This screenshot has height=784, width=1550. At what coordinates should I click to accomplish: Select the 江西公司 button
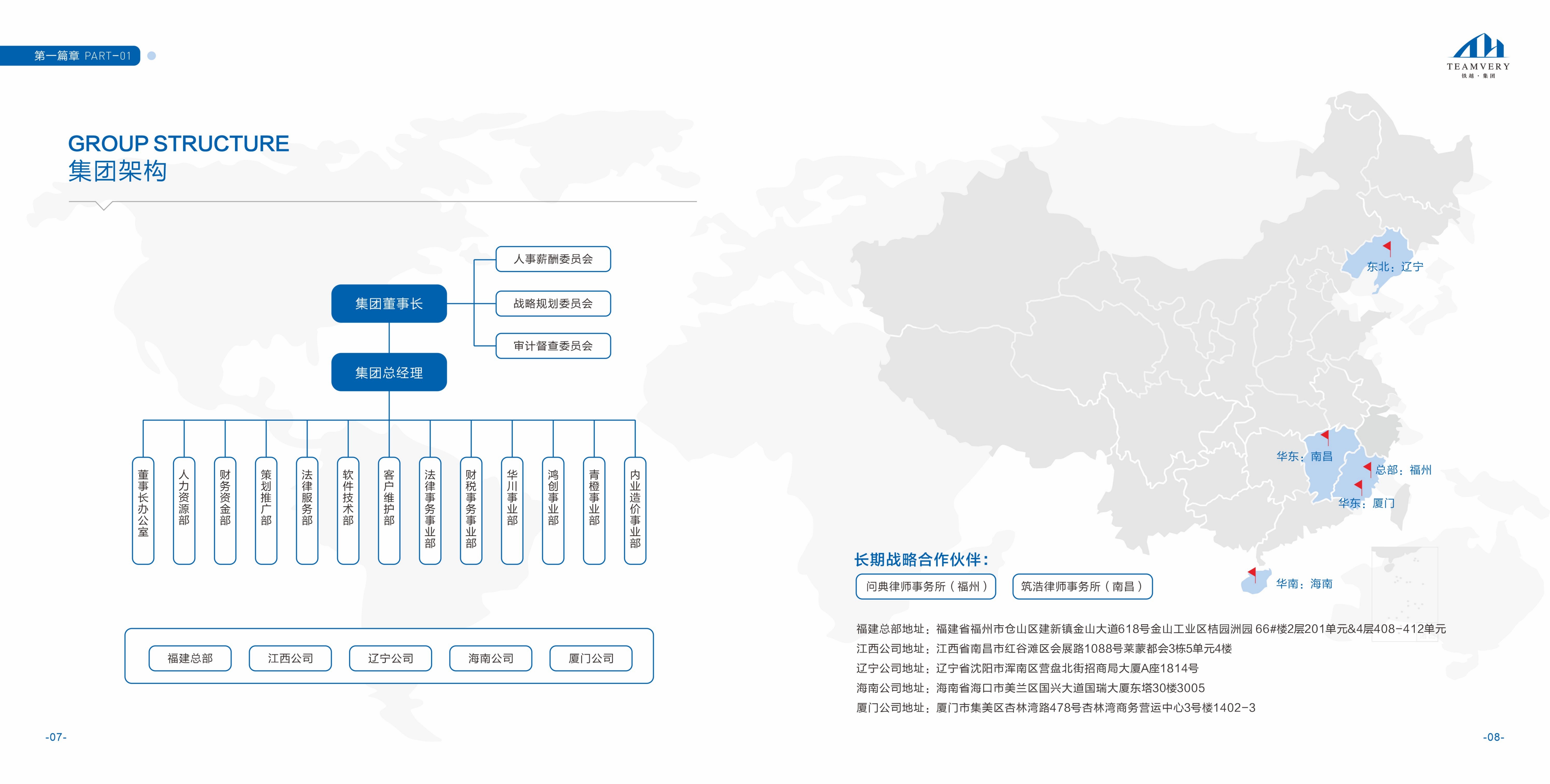[290, 658]
